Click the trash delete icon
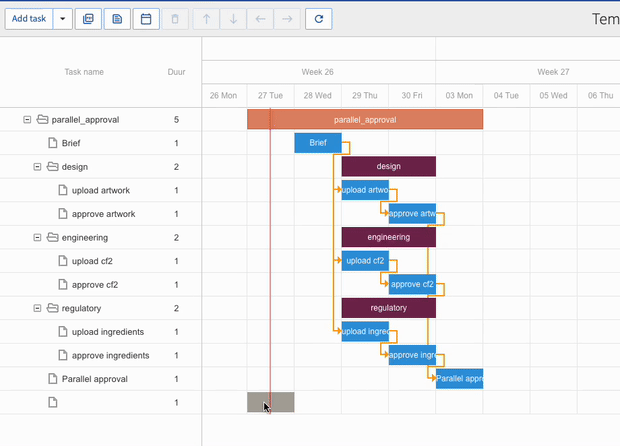This screenshot has width=620, height=446. click(175, 19)
